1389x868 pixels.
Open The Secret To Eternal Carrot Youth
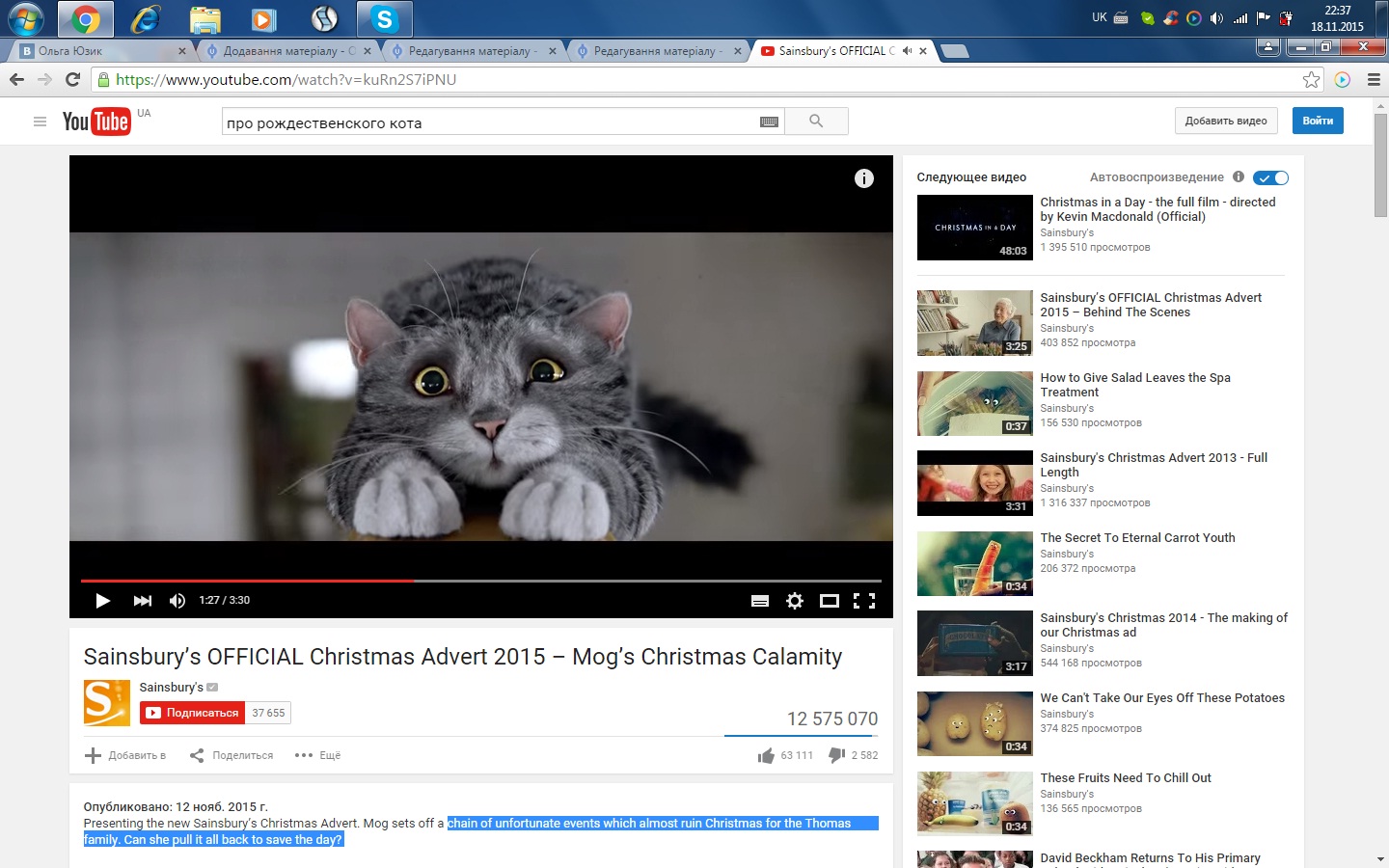click(x=1137, y=538)
